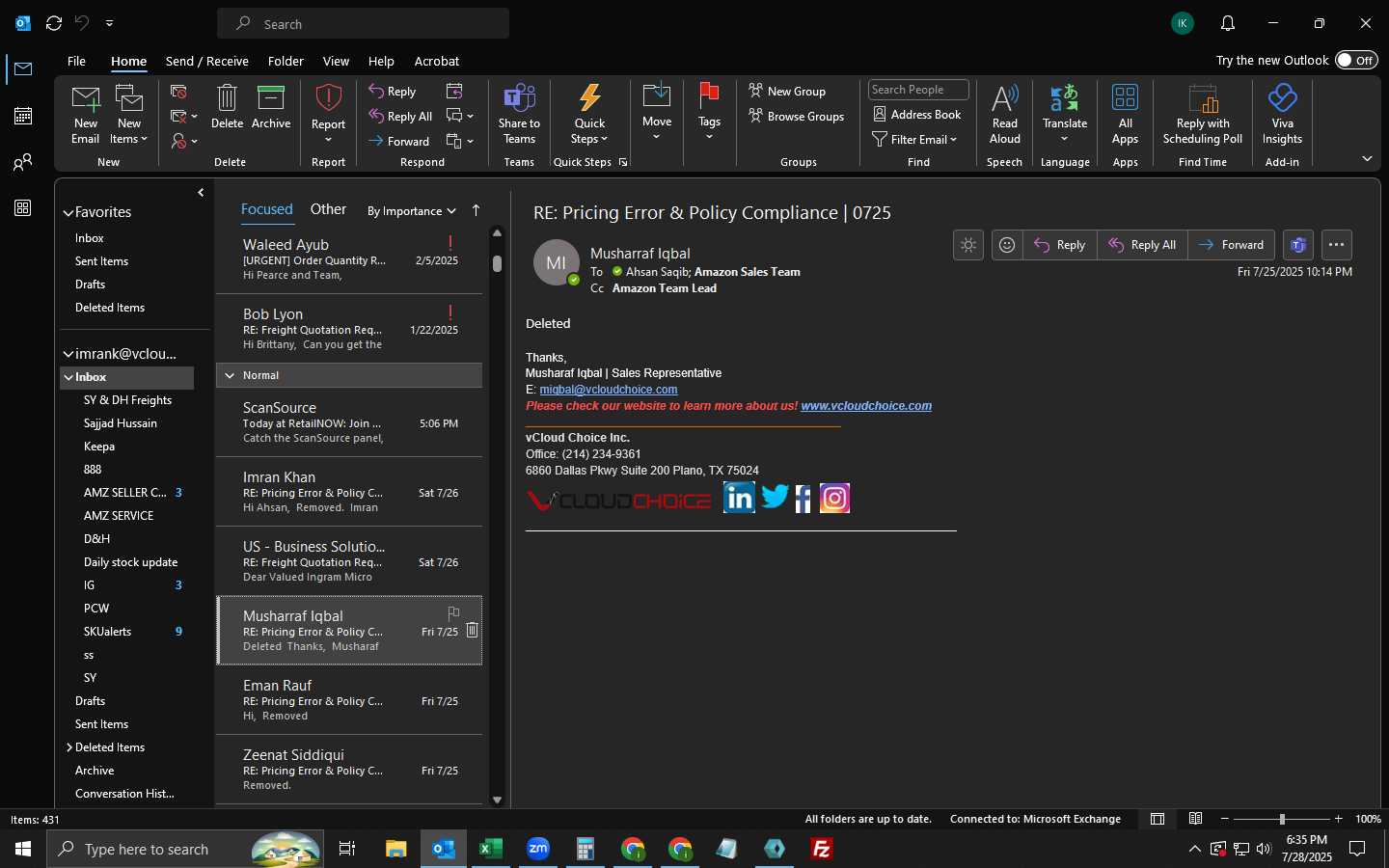Switch to Reading view in status bar
This screenshot has height=868, width=1389.
click(1195, 819)
